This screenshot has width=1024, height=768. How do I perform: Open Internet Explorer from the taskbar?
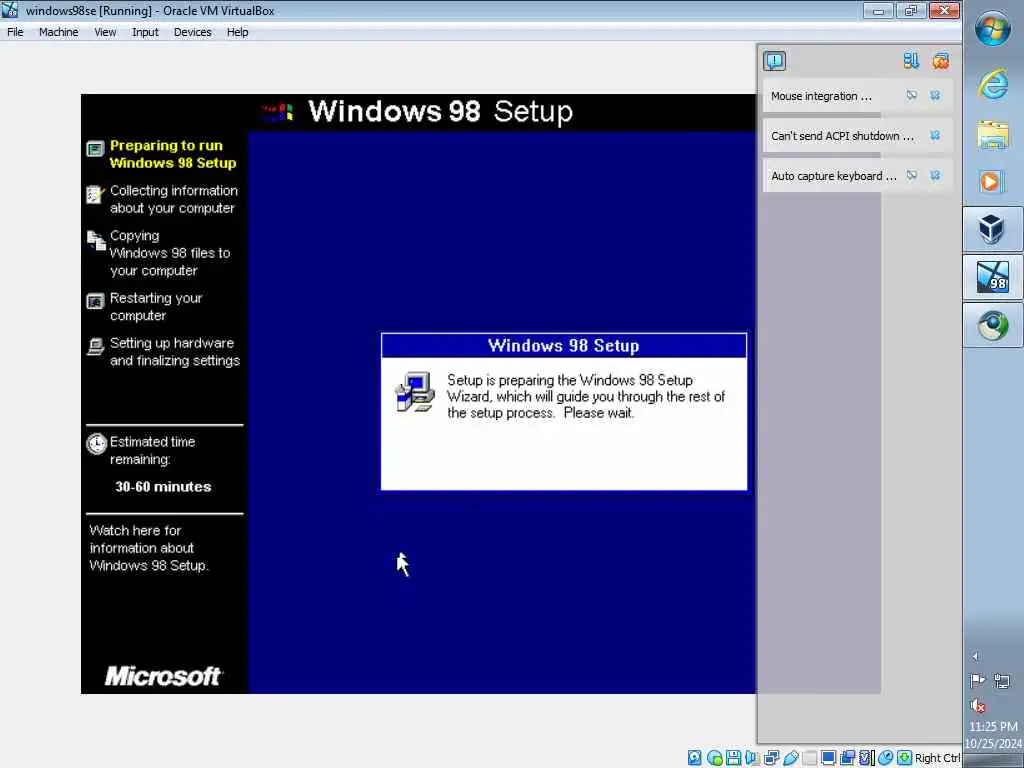click(993, 85)
